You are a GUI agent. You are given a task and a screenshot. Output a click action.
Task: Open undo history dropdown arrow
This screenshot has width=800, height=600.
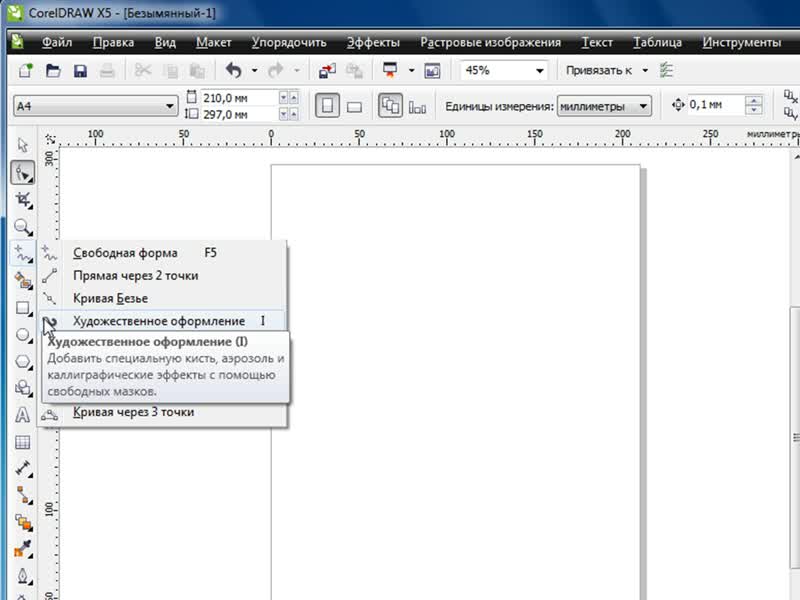click(x=254, y=70)
